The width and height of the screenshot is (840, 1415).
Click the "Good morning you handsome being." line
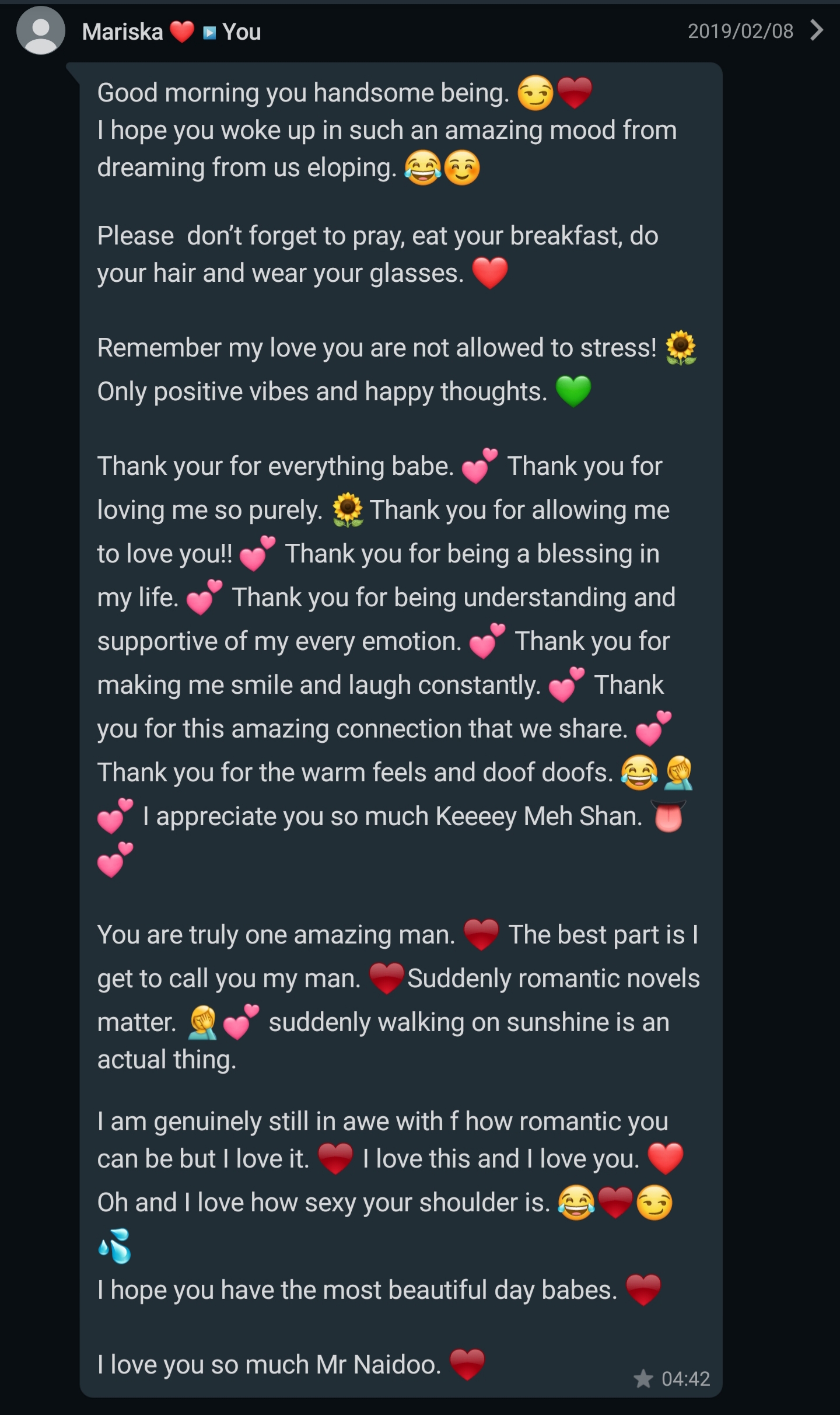pyautogui.click(x=303, y=93)
